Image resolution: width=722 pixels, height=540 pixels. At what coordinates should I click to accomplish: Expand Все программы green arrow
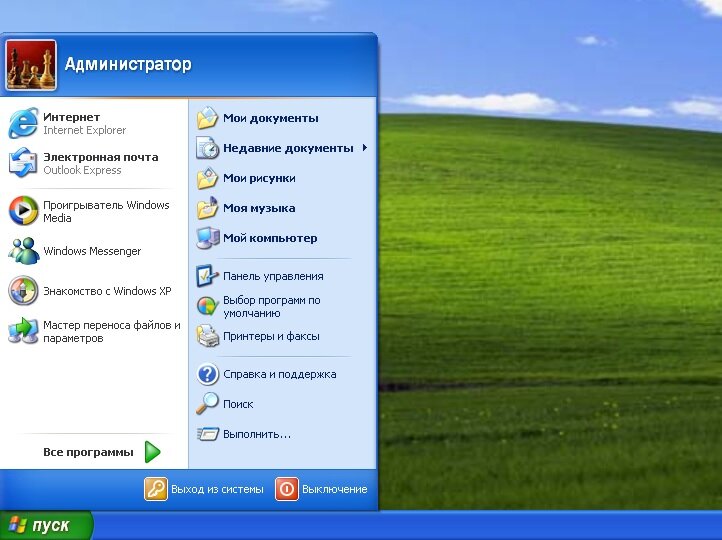(152, 452)
